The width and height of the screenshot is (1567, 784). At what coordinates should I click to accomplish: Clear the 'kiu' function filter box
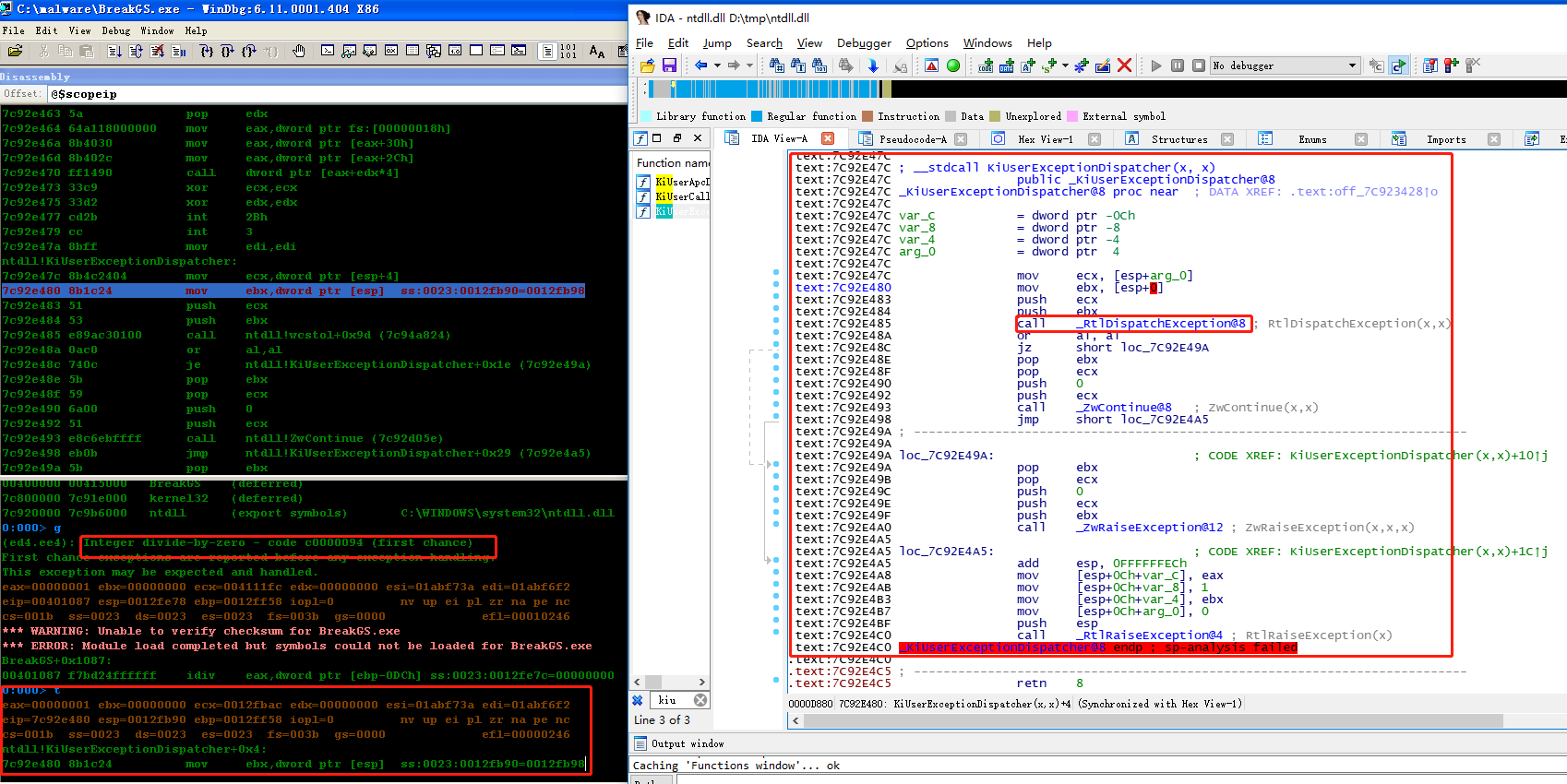click(x=700, y=700)
